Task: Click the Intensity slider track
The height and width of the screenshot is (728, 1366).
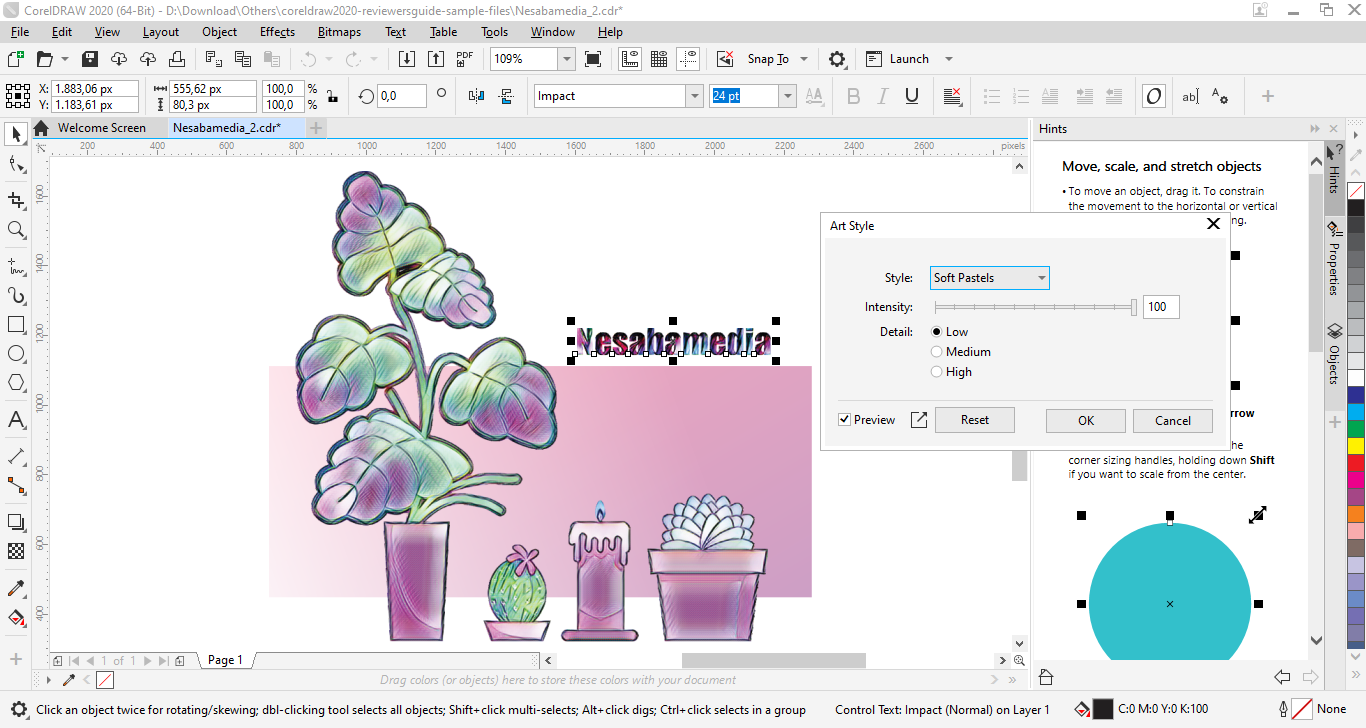Action: [1030, 308]
